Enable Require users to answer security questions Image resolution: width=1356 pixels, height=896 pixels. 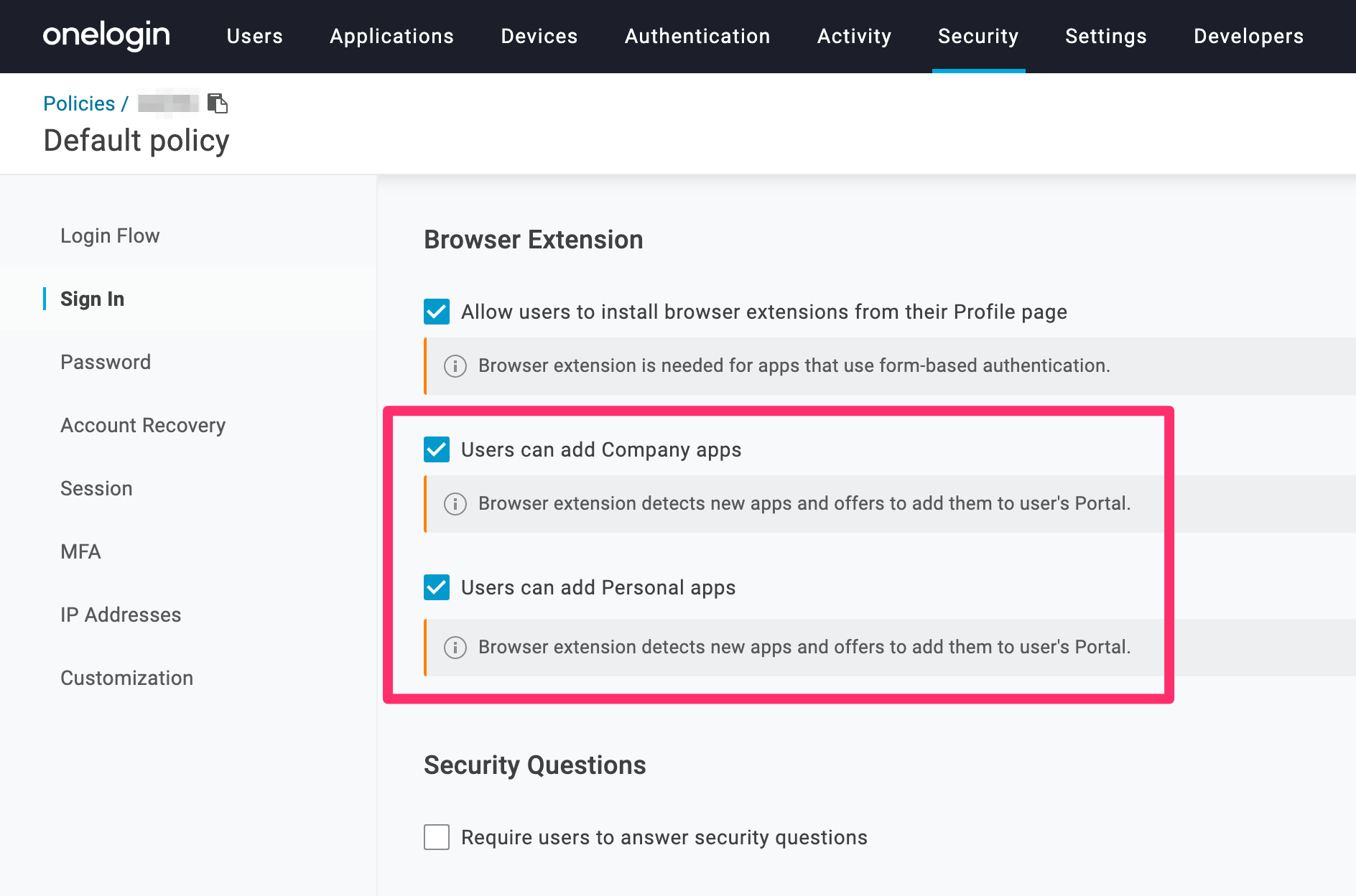(x=437, y=837)
